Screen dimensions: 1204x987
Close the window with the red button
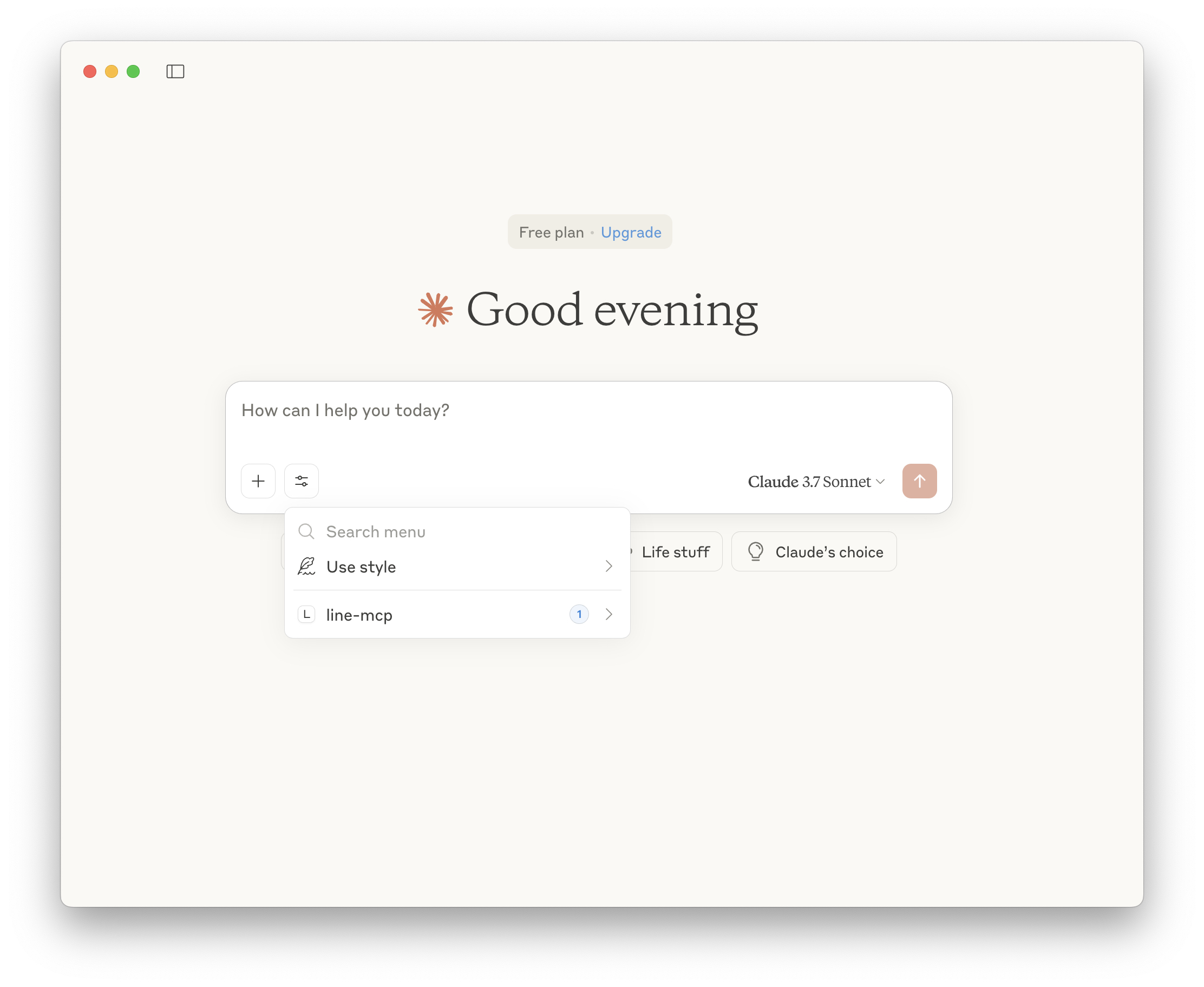90,71
